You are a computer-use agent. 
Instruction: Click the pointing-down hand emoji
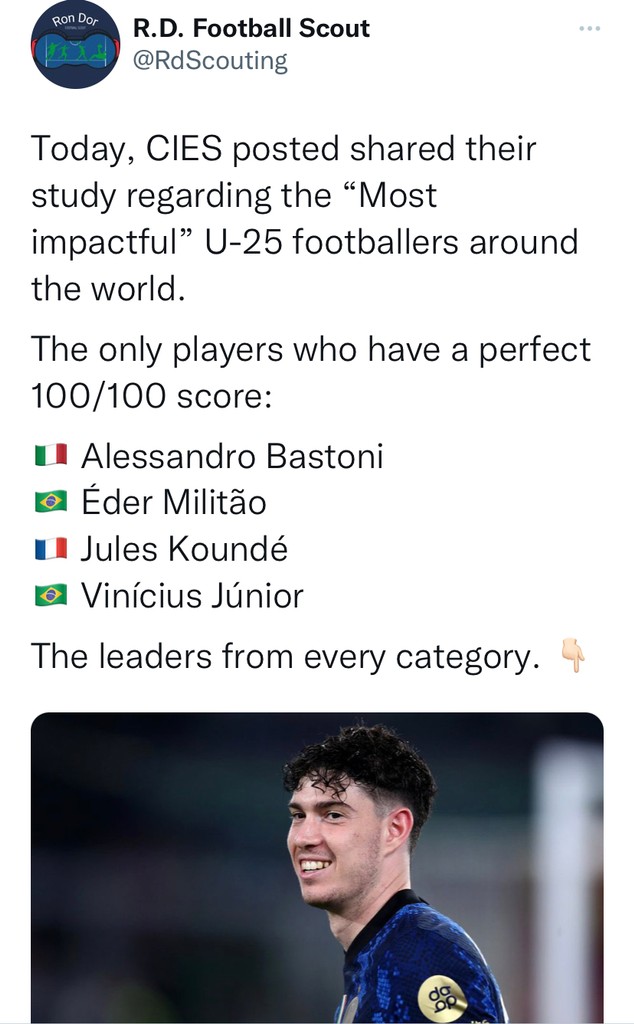click(x=573, y=656)
